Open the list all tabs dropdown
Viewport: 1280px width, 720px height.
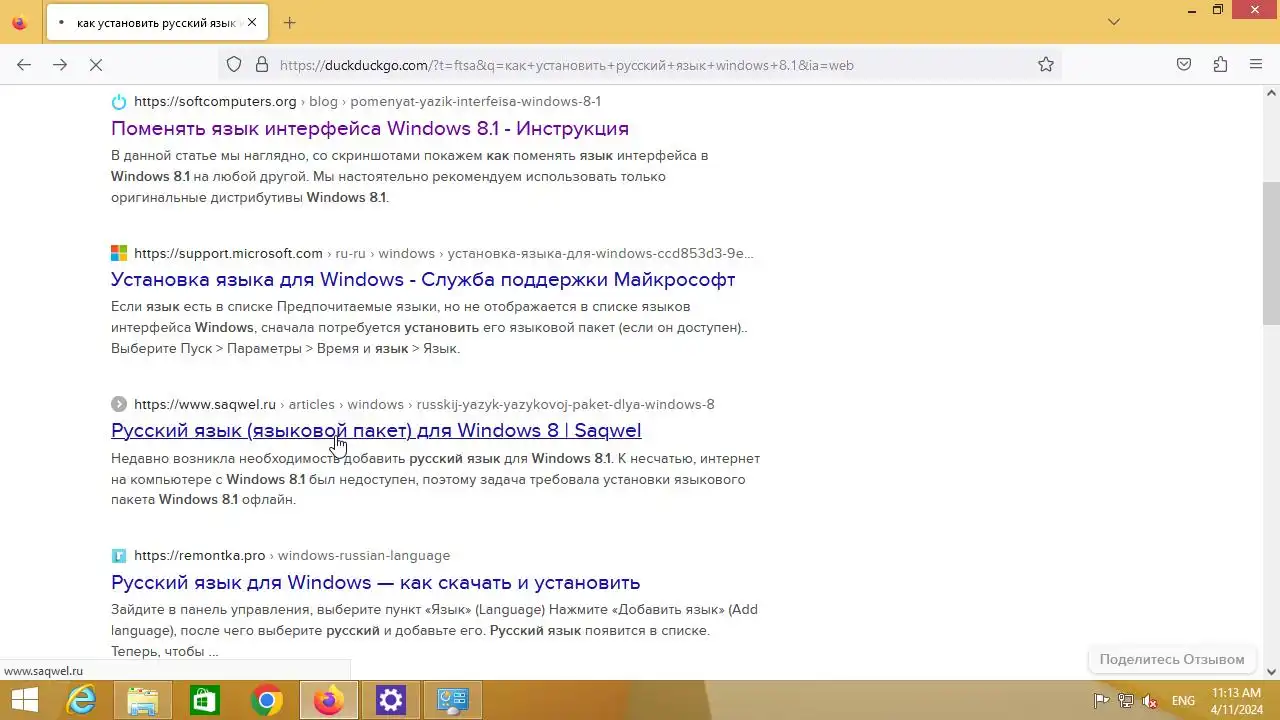(1114, 22)
